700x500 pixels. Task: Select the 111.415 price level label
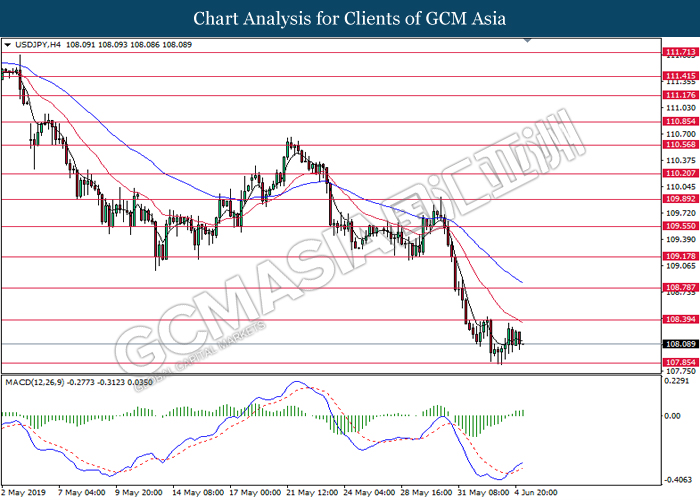(x=680, y=76)
